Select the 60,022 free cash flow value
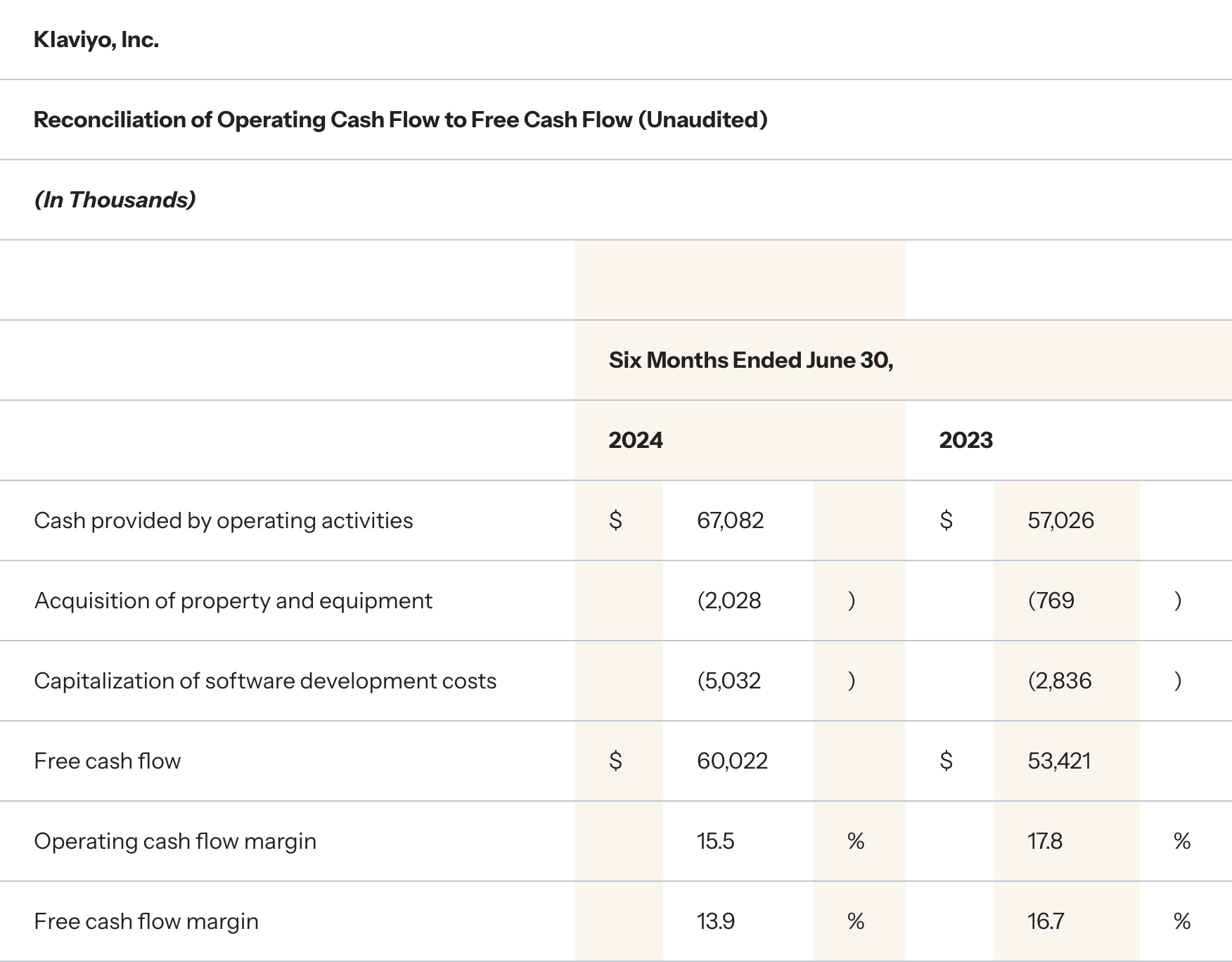 coord(732,761)
